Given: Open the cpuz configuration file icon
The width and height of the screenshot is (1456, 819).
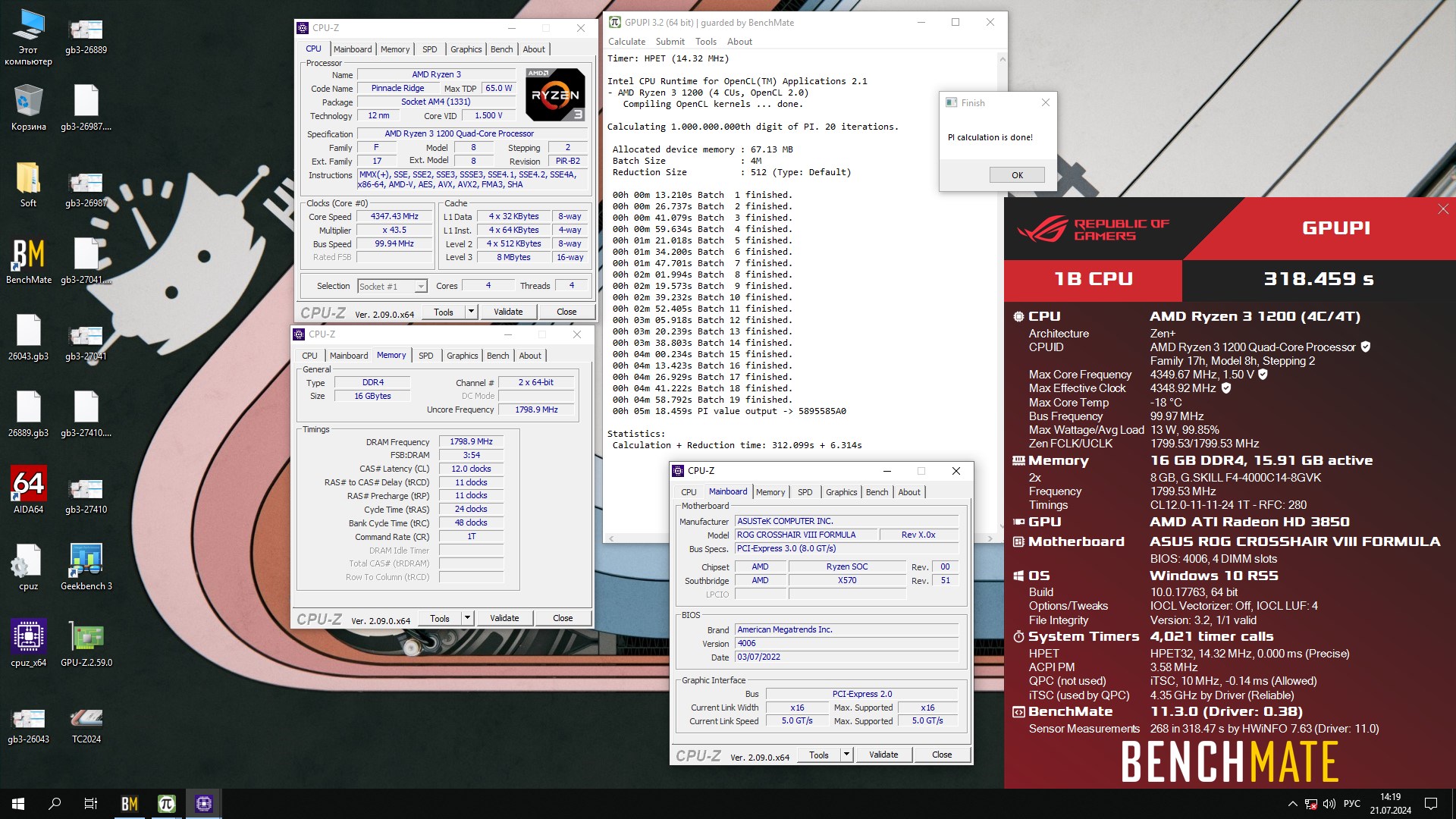Looking at the screenshot, I should (x=28, y=568).
